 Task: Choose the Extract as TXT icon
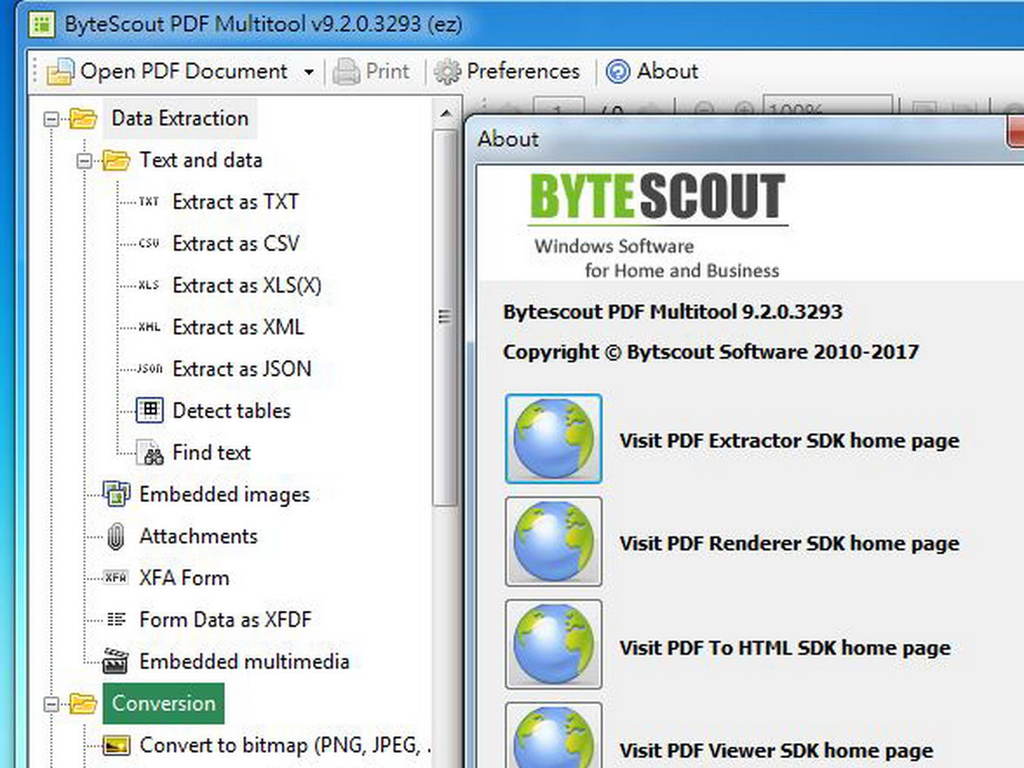pyautogui.click(x=149, y=202)
